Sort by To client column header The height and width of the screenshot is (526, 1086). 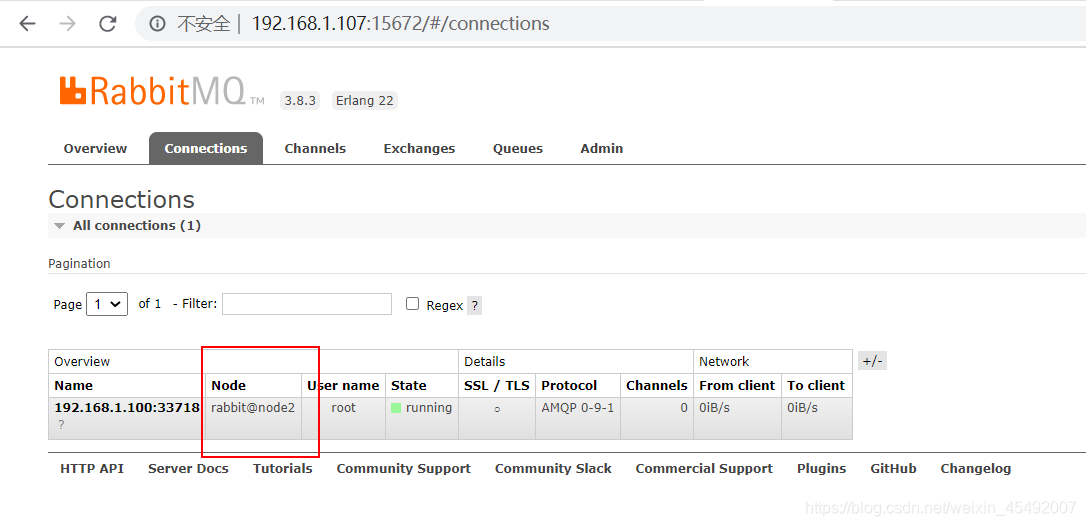[x=816, y=385]
